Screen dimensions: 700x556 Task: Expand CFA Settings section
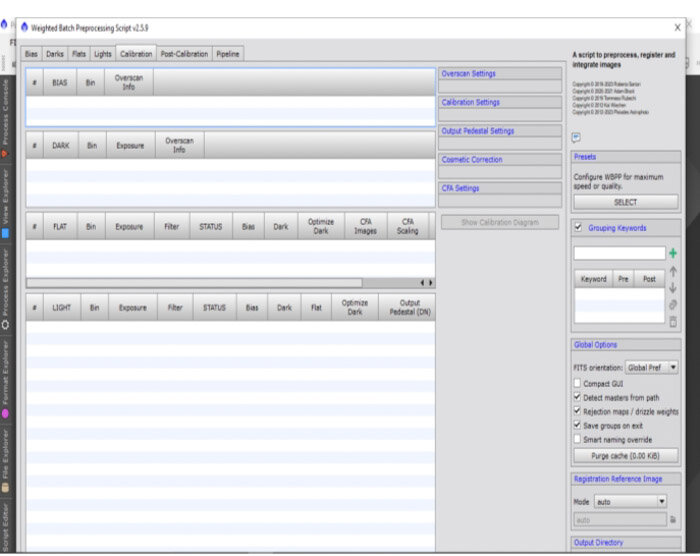coord(500,188)
